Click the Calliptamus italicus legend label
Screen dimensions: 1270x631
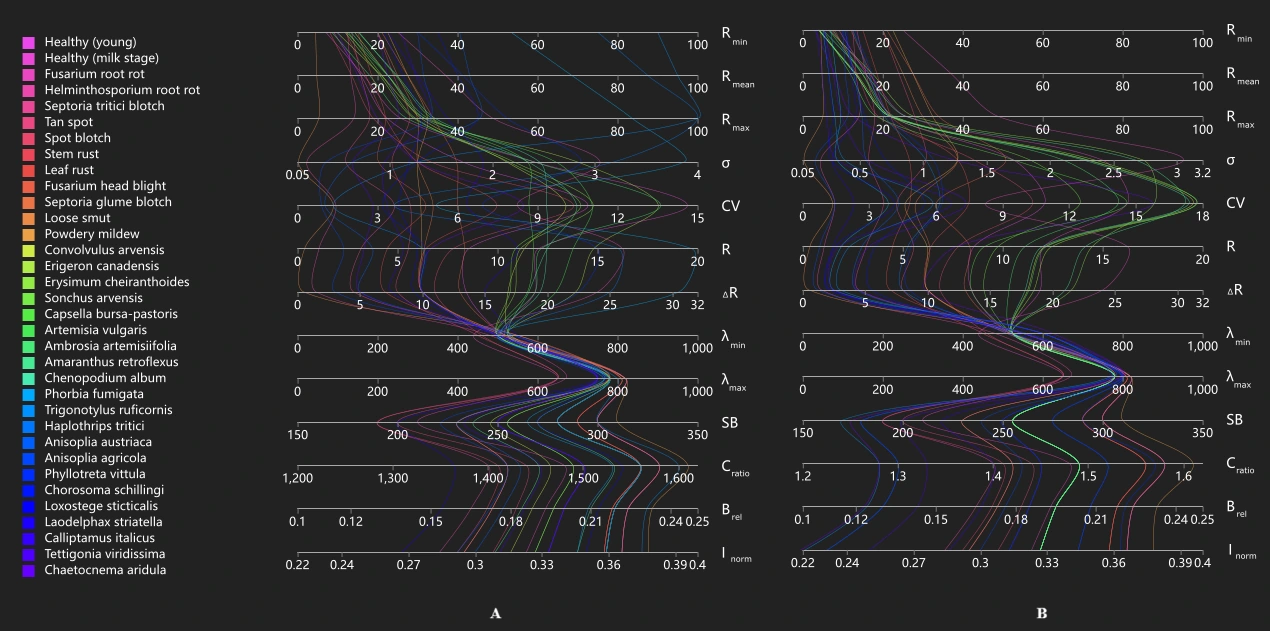pos(98,538)
